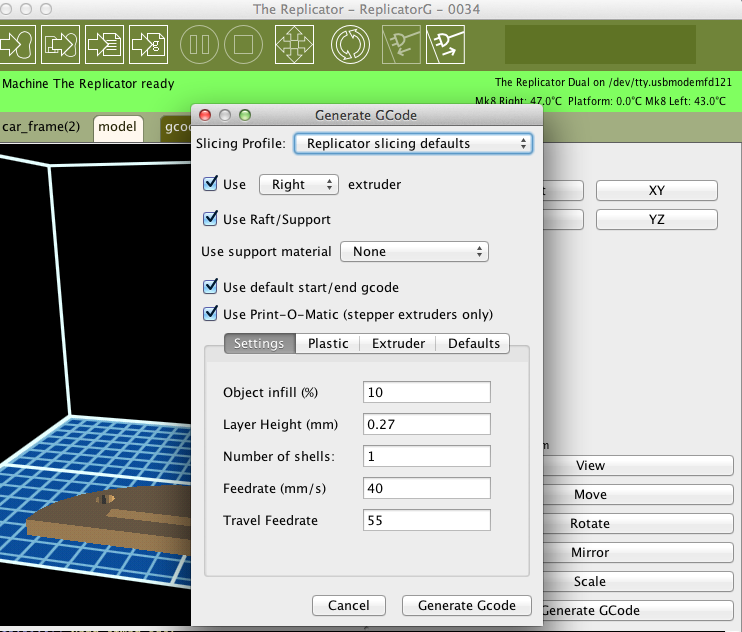Click the Travel Feedrate field
The height and width of the screenshot is (632, 742).
(x=427, y=520)
